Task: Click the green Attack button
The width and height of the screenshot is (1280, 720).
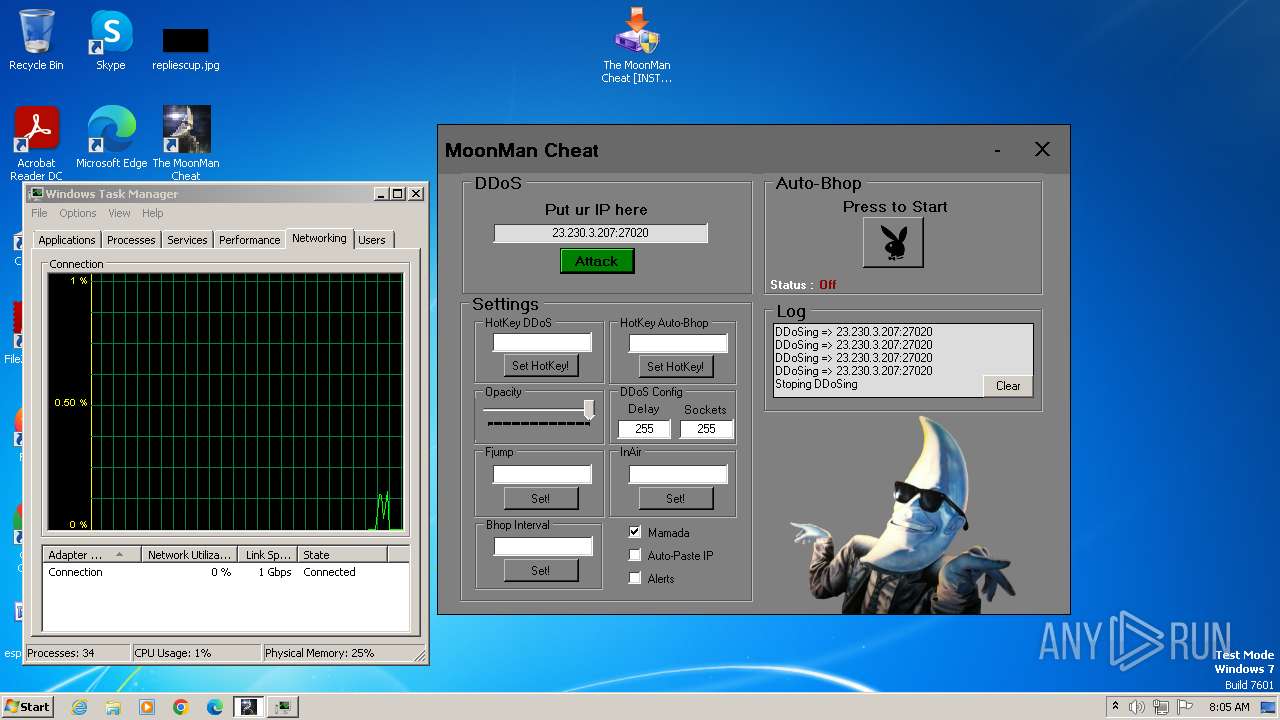Action: 597,261
